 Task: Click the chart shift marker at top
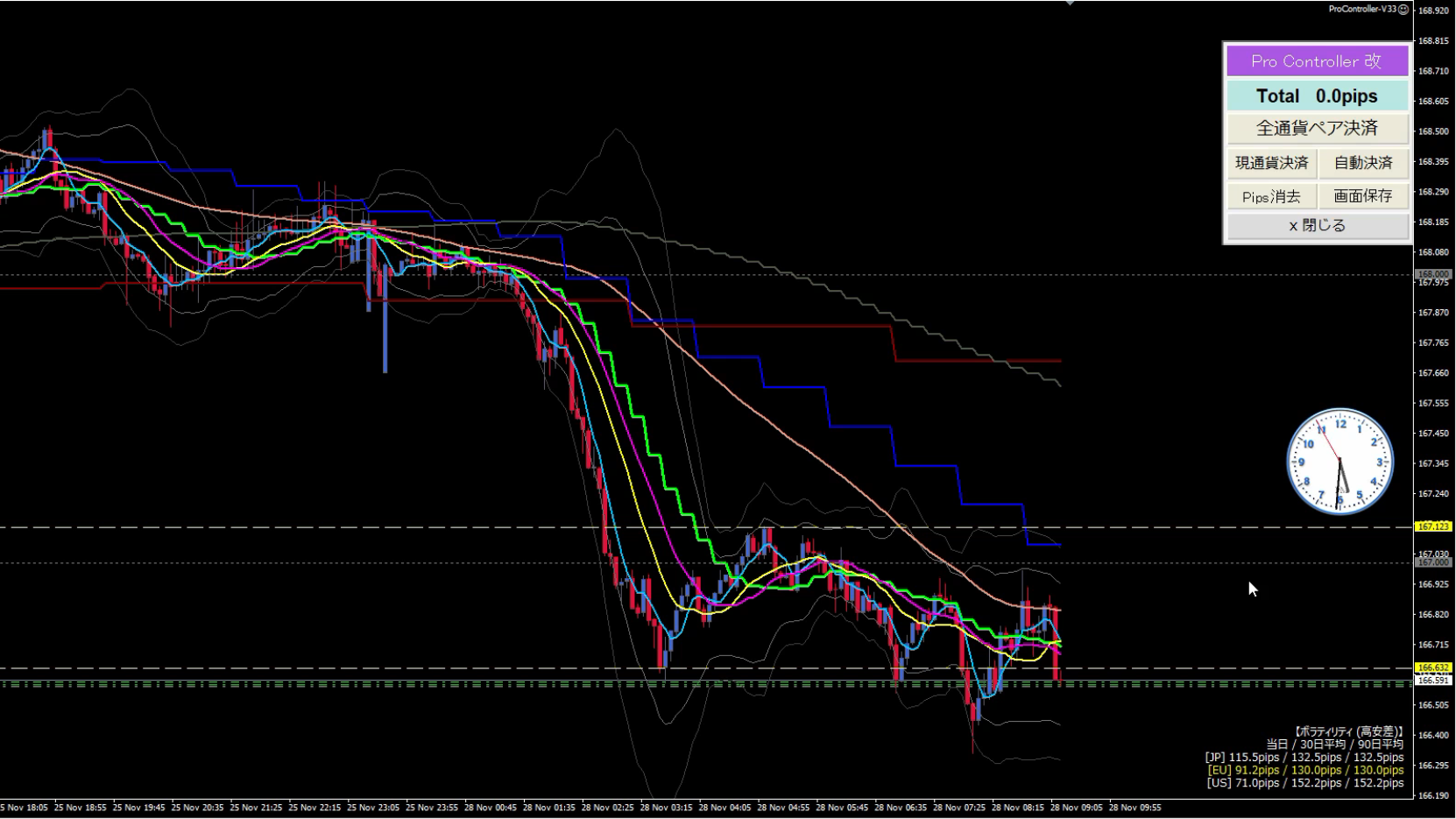click(1070, 3)
